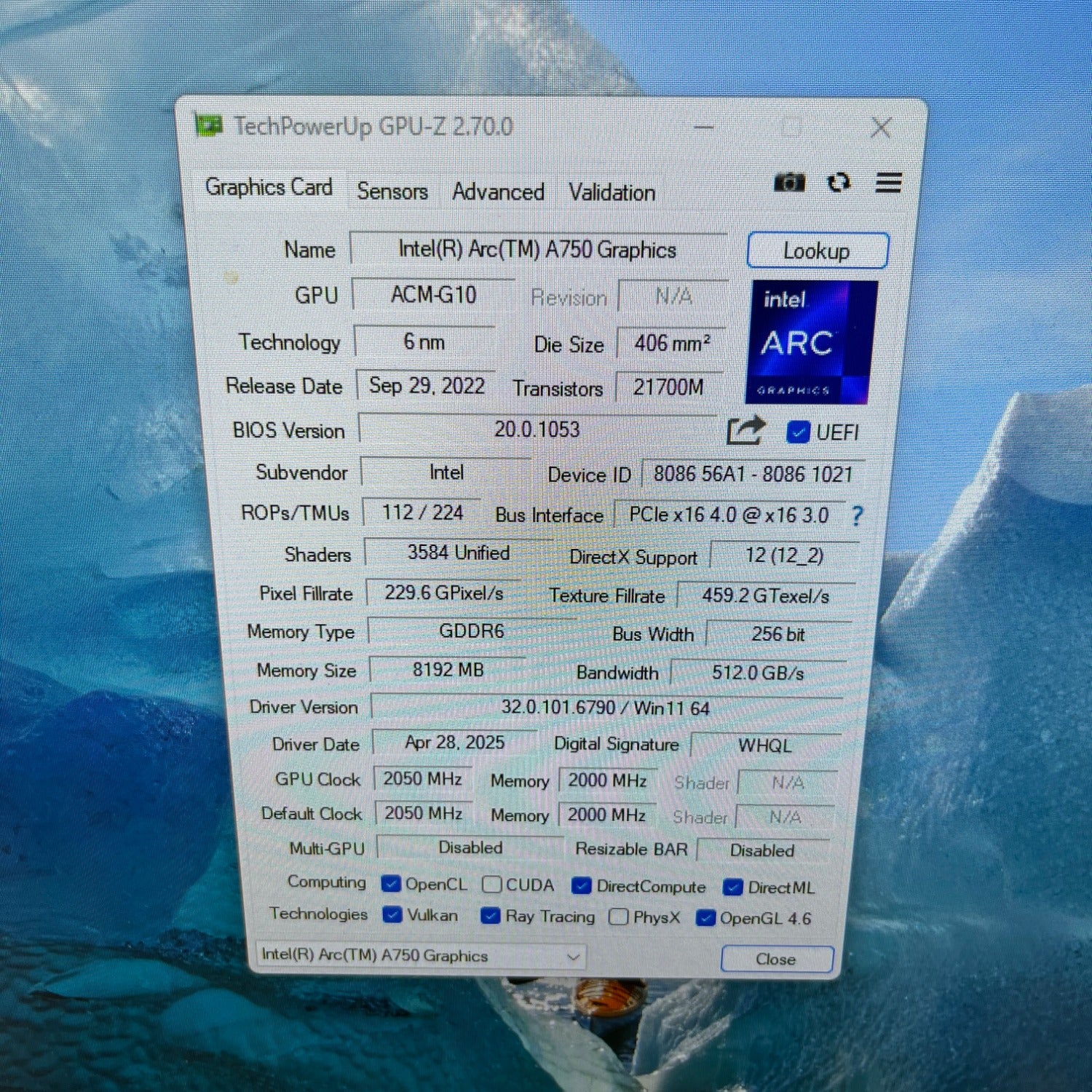The height and width of the screenshot is (1092, 1092).
Task: Click the Name field showing Arc A750
Action: 538,249
